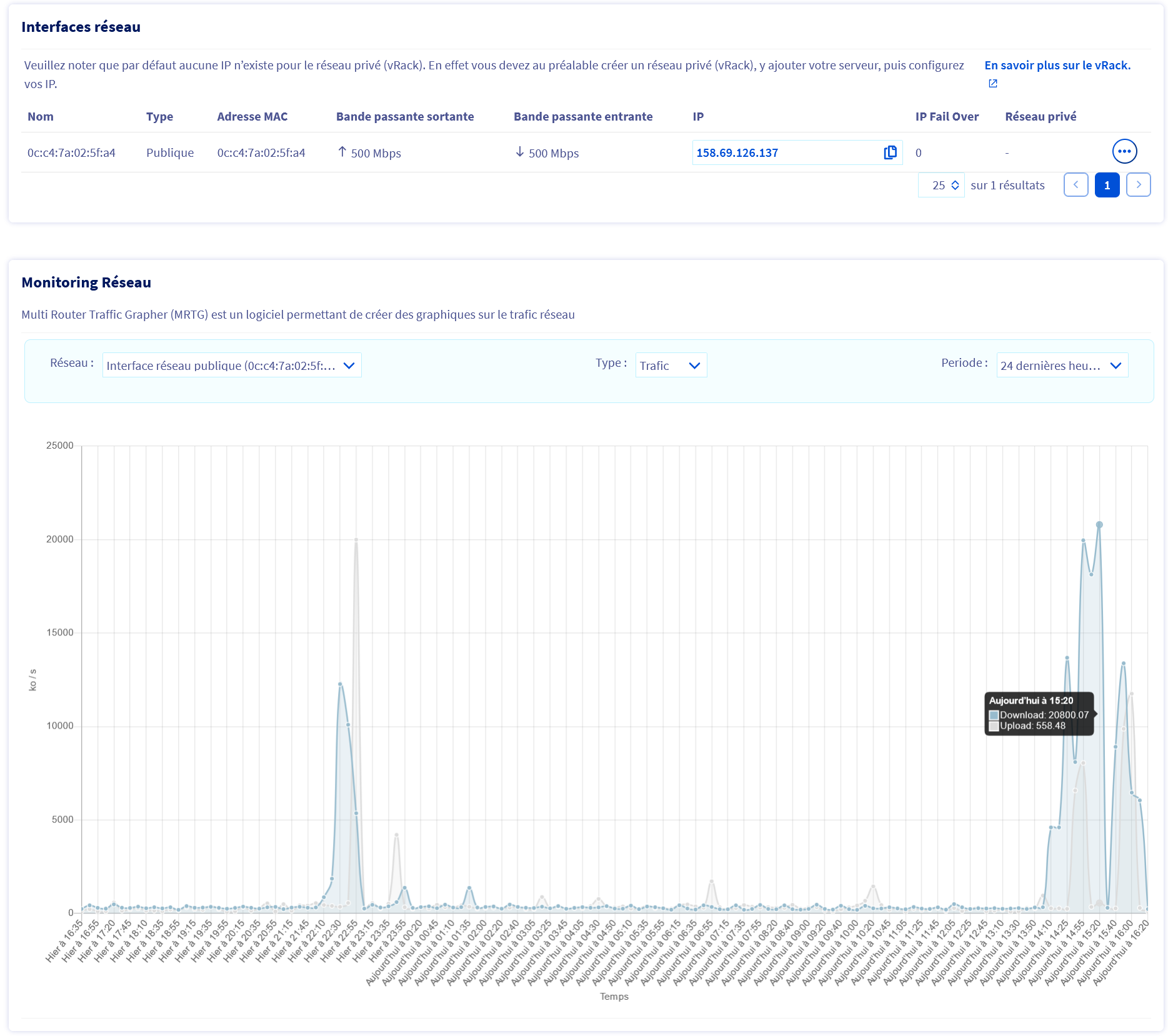
Task: Click the Bande passante entrante header
Action: click(583, 117)
